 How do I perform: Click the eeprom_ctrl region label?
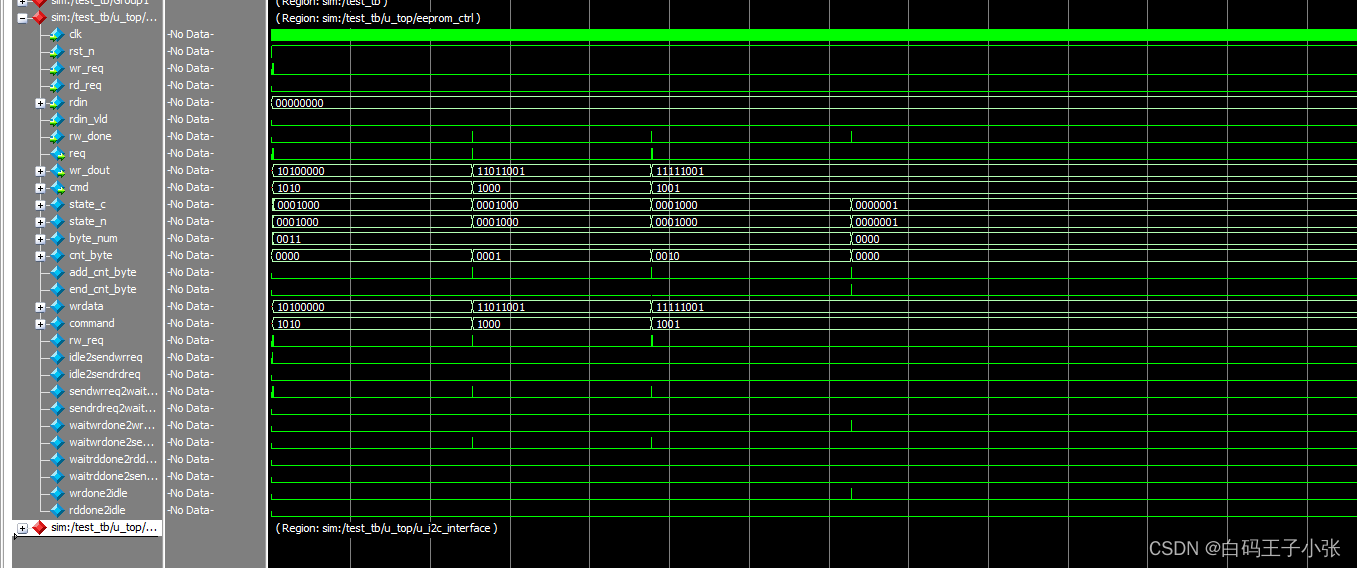(378, 18)
